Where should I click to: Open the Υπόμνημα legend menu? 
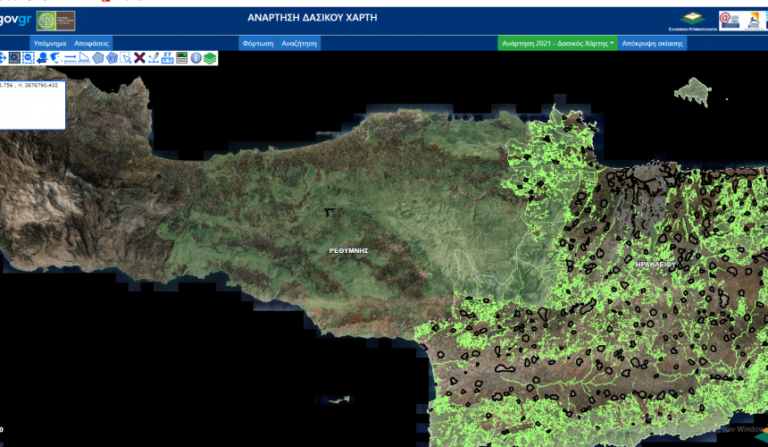49,44
